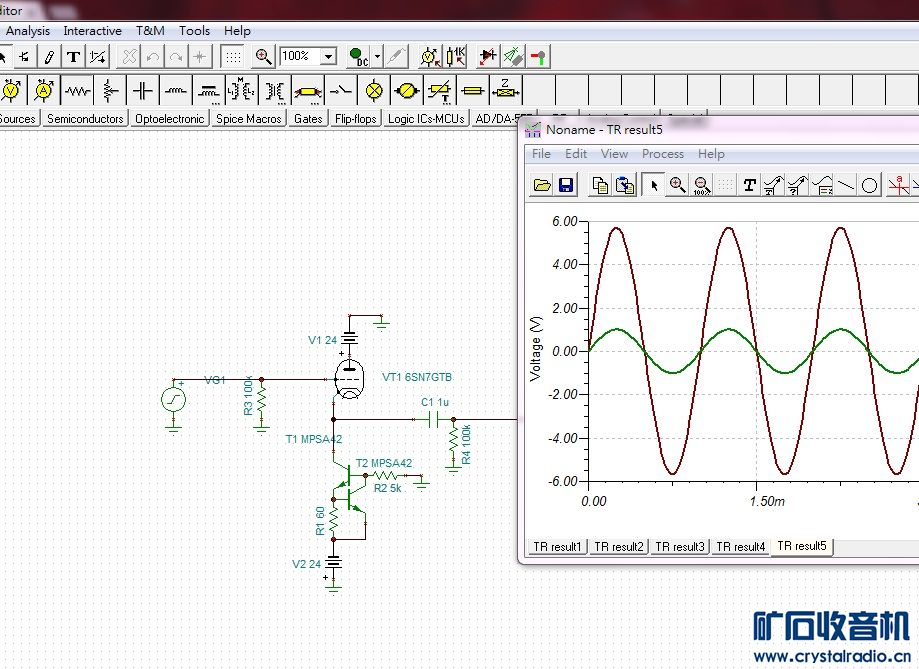This screenshot has width=919, height=669.
Task: Place the Z impedance block component
Action: tap(505, 90)
